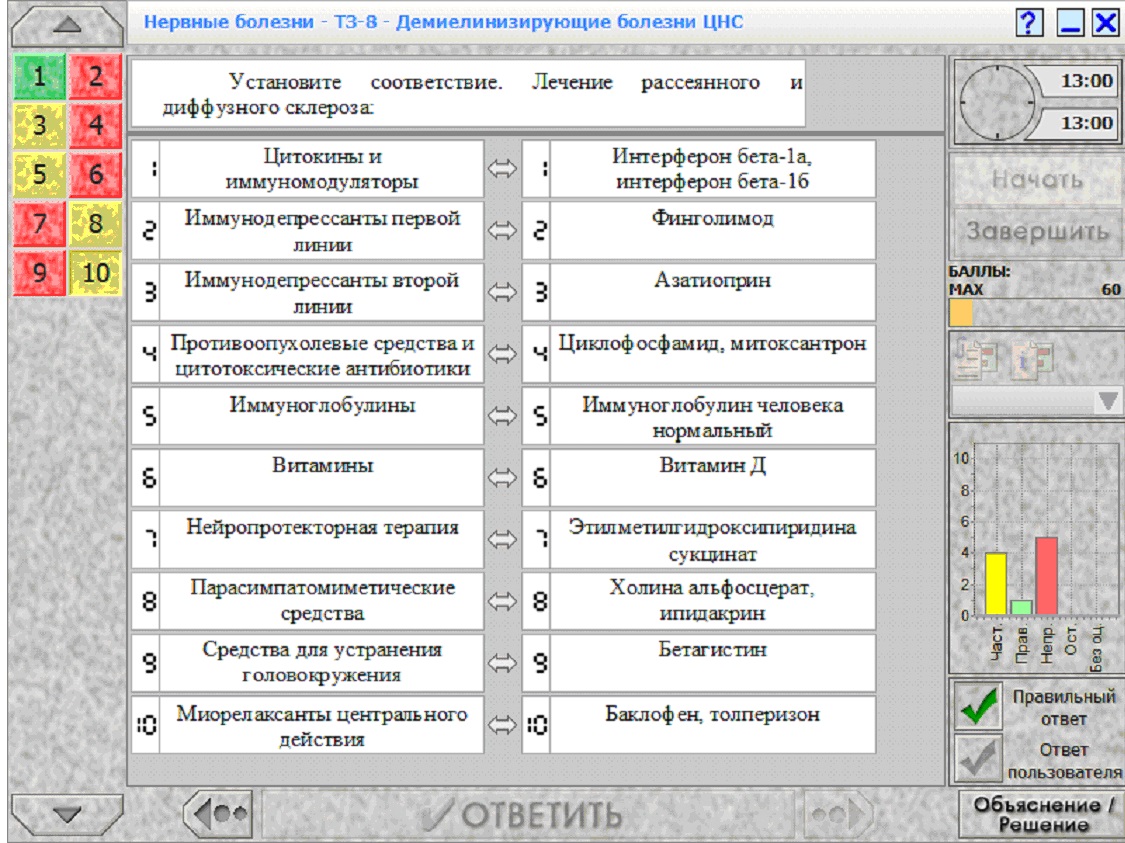This screenshot has width=1125, height=843.
Task: Click the analog clock timer
Action: click(x=997, y=102)
